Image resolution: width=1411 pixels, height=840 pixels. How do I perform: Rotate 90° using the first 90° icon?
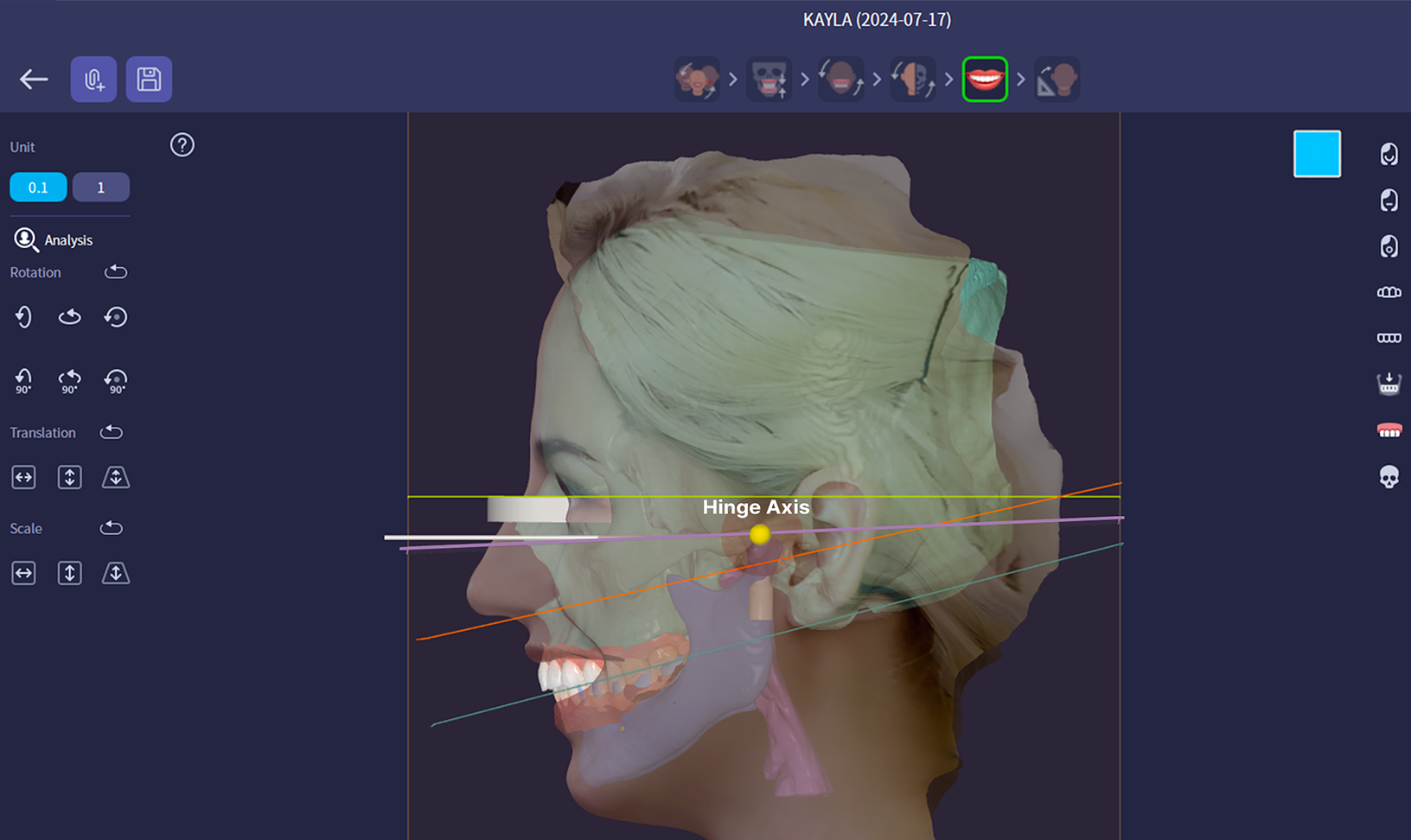[23, 380]
